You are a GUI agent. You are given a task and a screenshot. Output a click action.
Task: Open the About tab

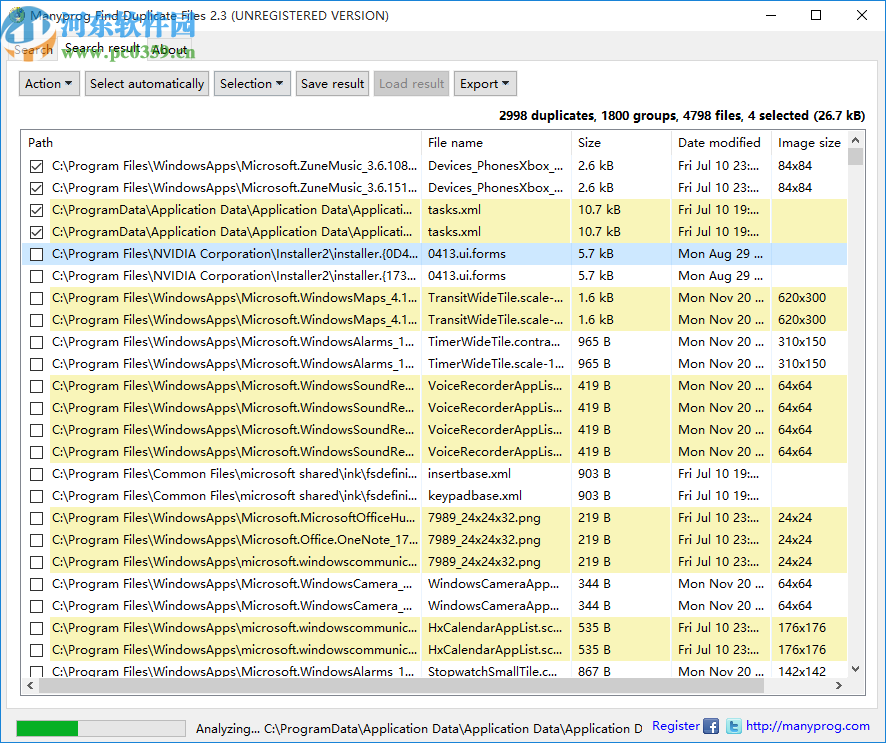[169, 48]
